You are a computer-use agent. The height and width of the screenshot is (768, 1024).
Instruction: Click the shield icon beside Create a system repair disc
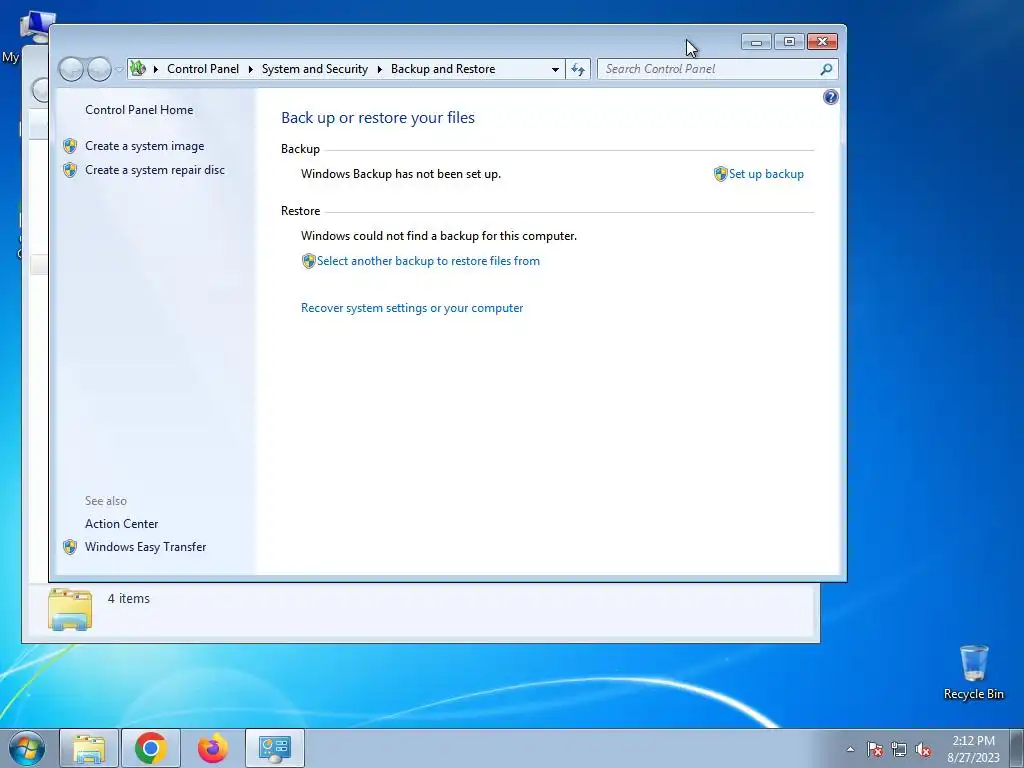click(70, 170)
